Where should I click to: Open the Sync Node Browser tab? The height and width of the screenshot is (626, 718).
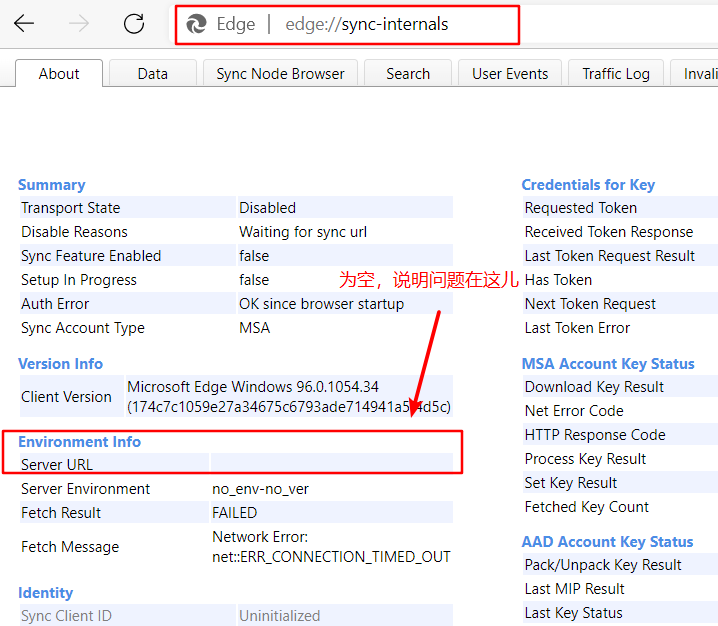(280, 73)
